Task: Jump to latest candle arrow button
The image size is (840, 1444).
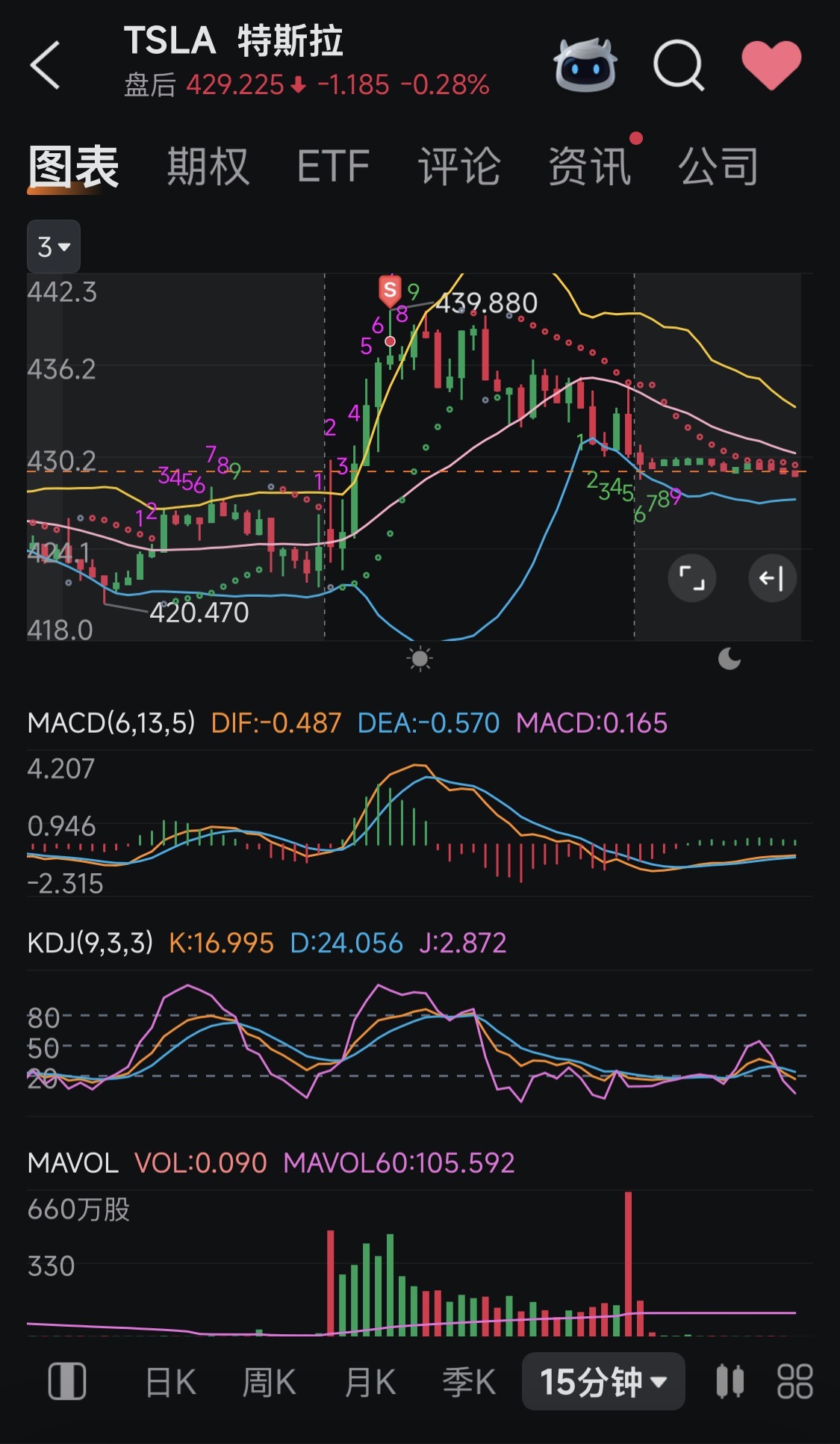Action: [772, 578]
